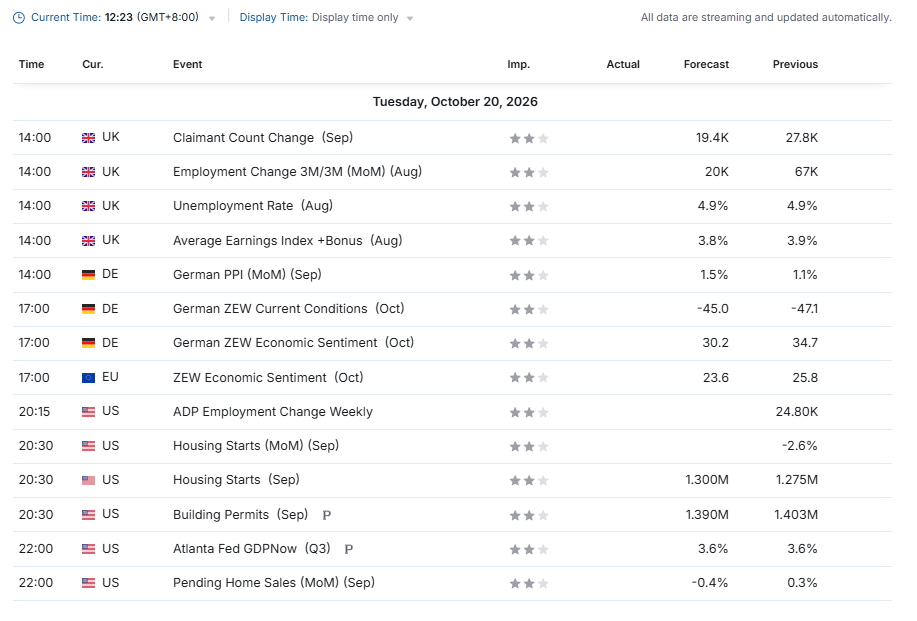Click the preliminary P icon next to Building Permits
This screenshot has height=621, width=917.
point(327,515)
